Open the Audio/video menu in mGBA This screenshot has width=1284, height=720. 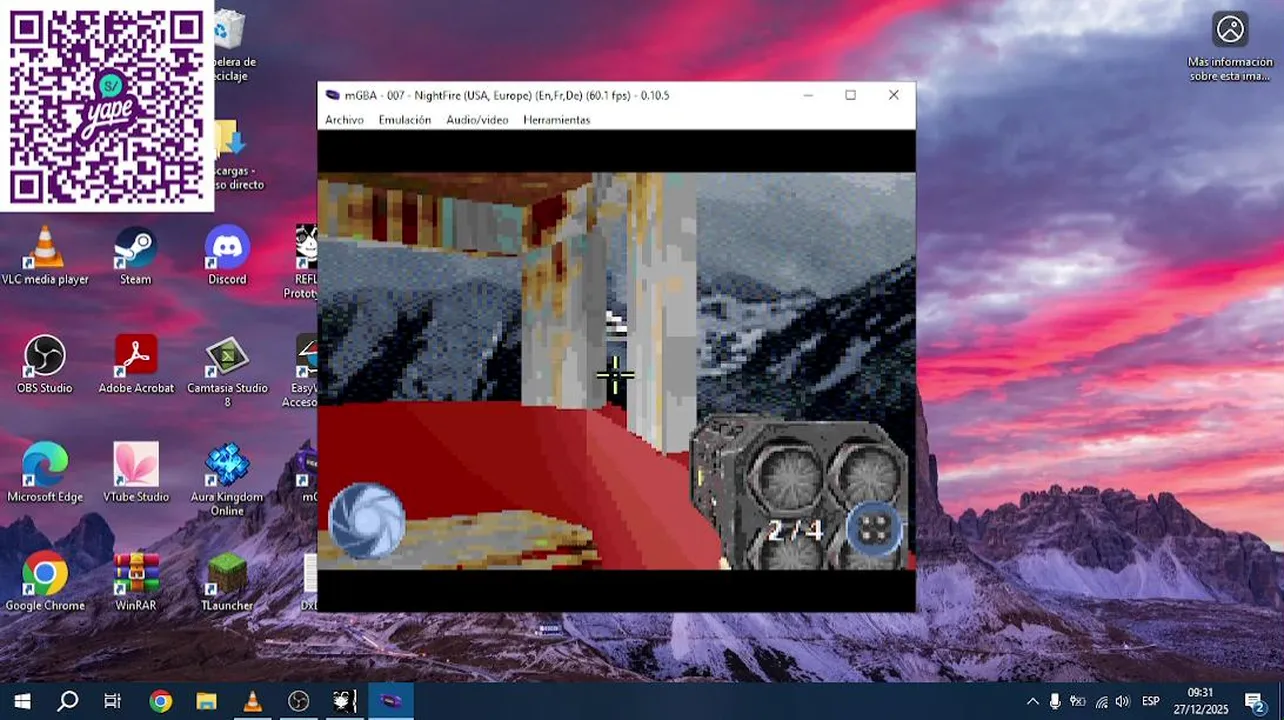477,120
